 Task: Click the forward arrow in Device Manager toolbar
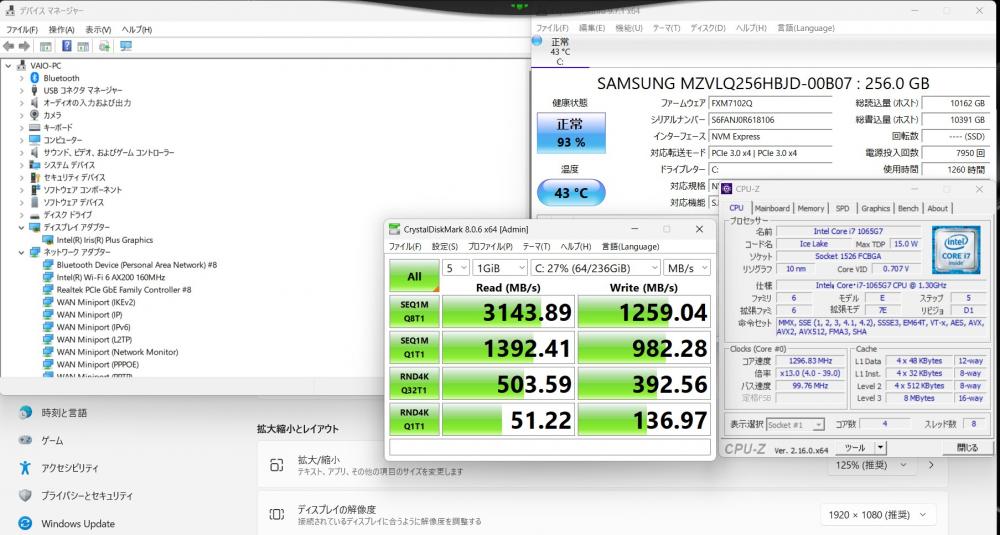(x=24, y=47)
